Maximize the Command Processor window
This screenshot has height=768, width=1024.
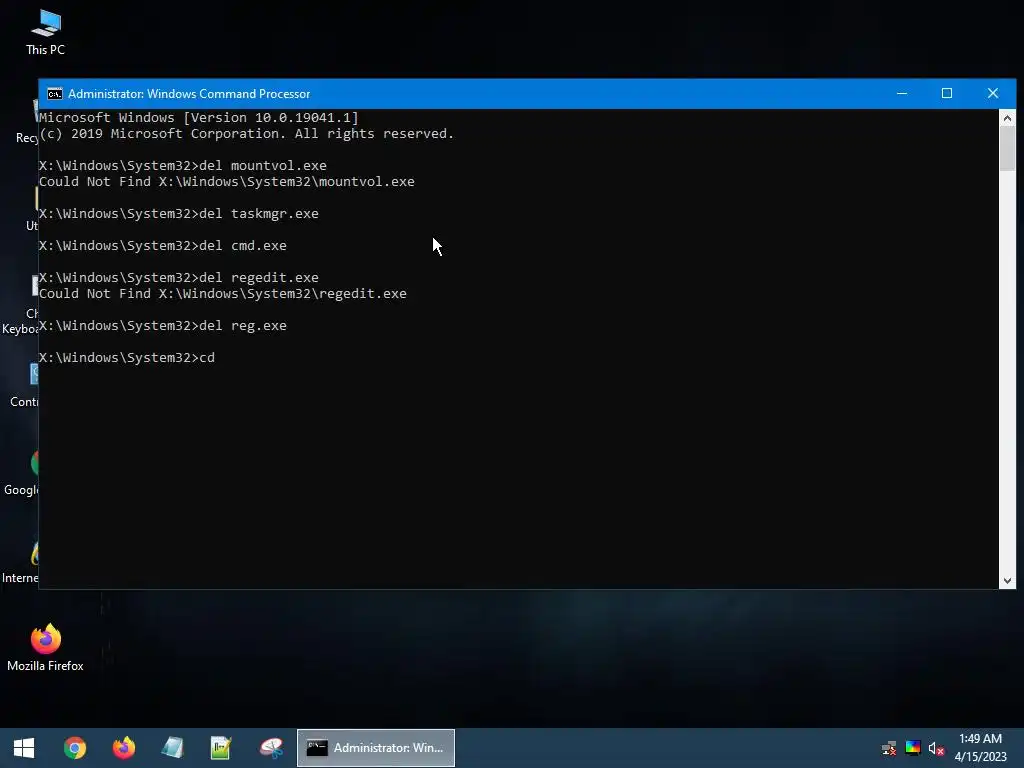pos(946,93)
